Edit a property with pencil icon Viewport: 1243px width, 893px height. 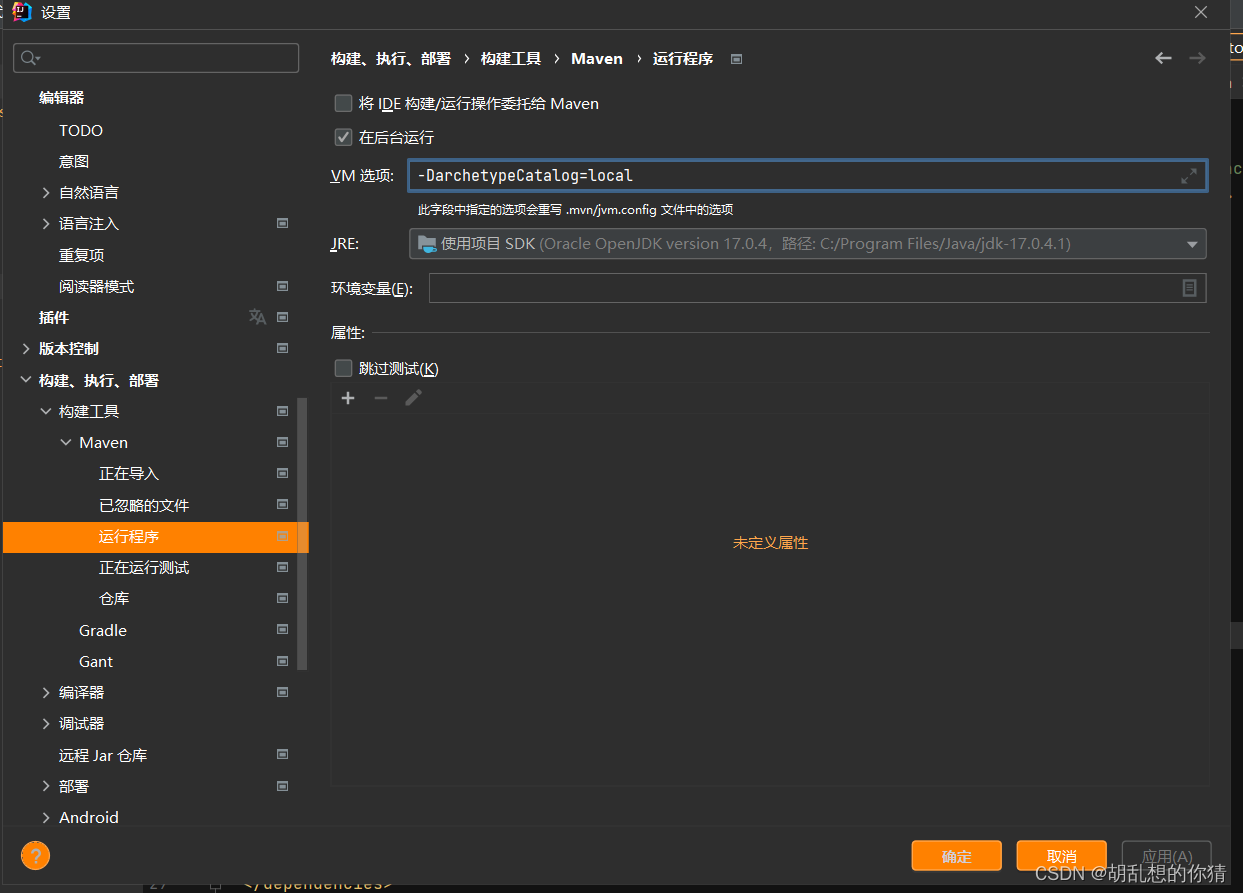(x=413, y=397)
